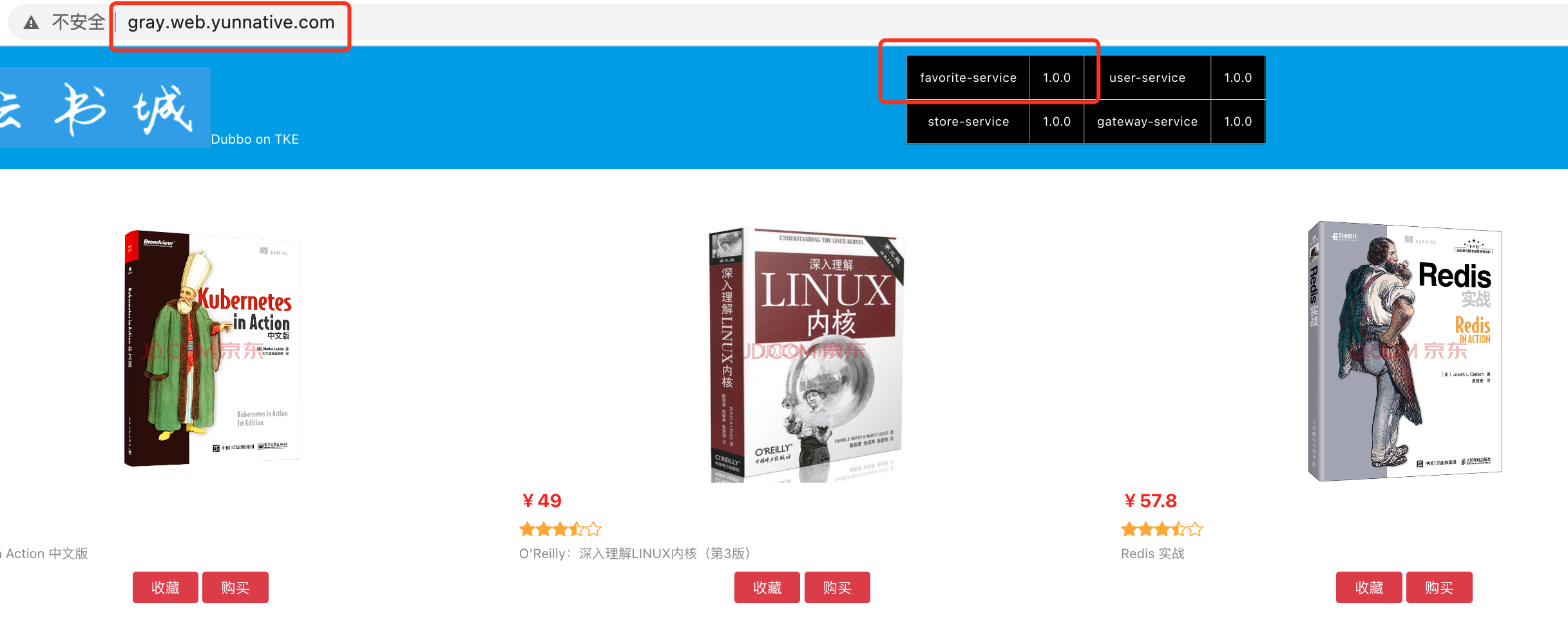Click the favorite-service version 1.0.0 cell
This screenshot has width=1568, height=638.
[x=1056, y=78]
